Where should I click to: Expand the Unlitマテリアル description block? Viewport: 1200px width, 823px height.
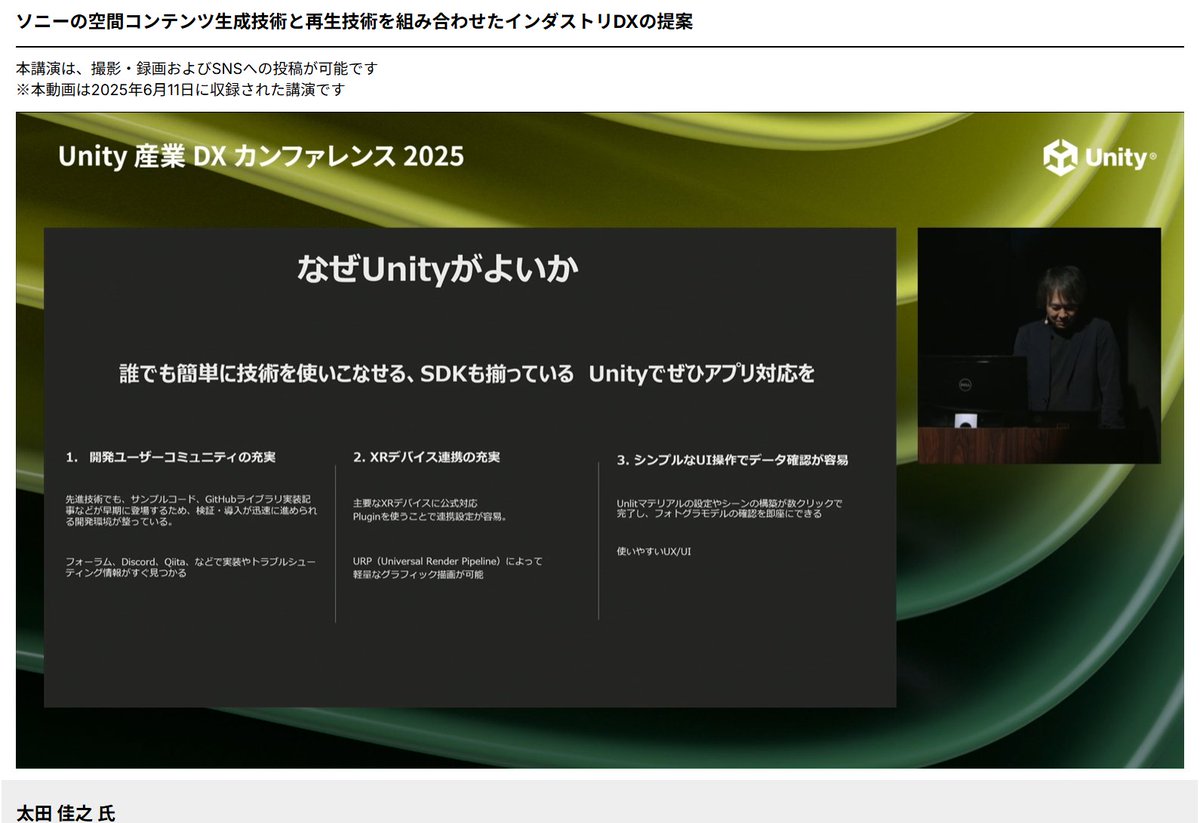[x=730, y=510]
